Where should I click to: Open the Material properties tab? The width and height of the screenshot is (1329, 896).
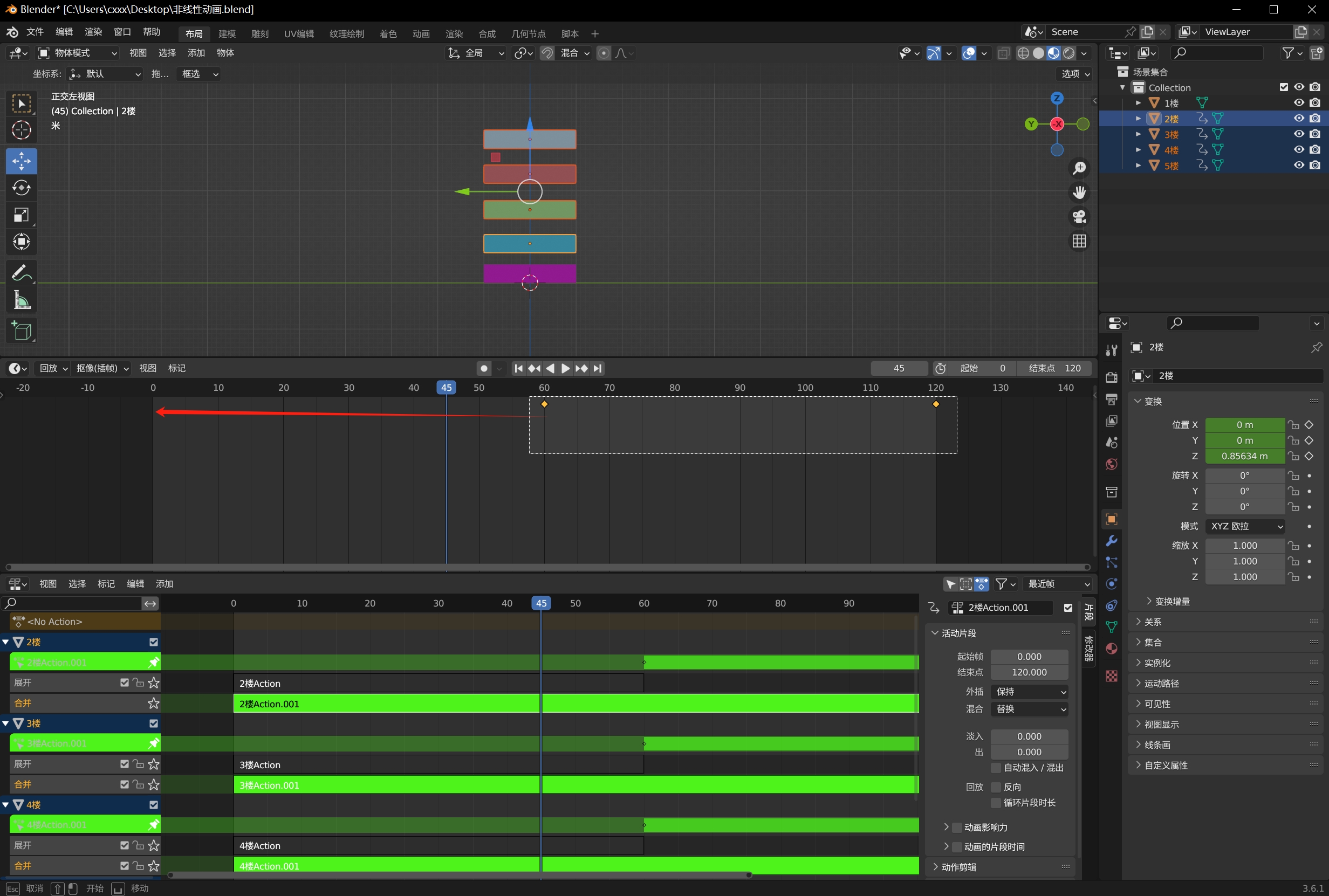[1111, 649]
